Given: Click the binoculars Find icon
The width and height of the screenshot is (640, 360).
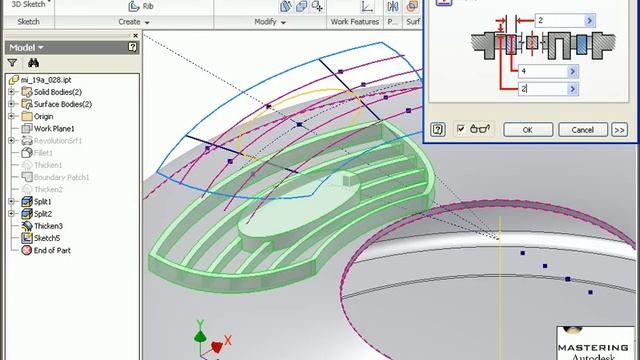Looking at the screenshot, I should (33, 63).
